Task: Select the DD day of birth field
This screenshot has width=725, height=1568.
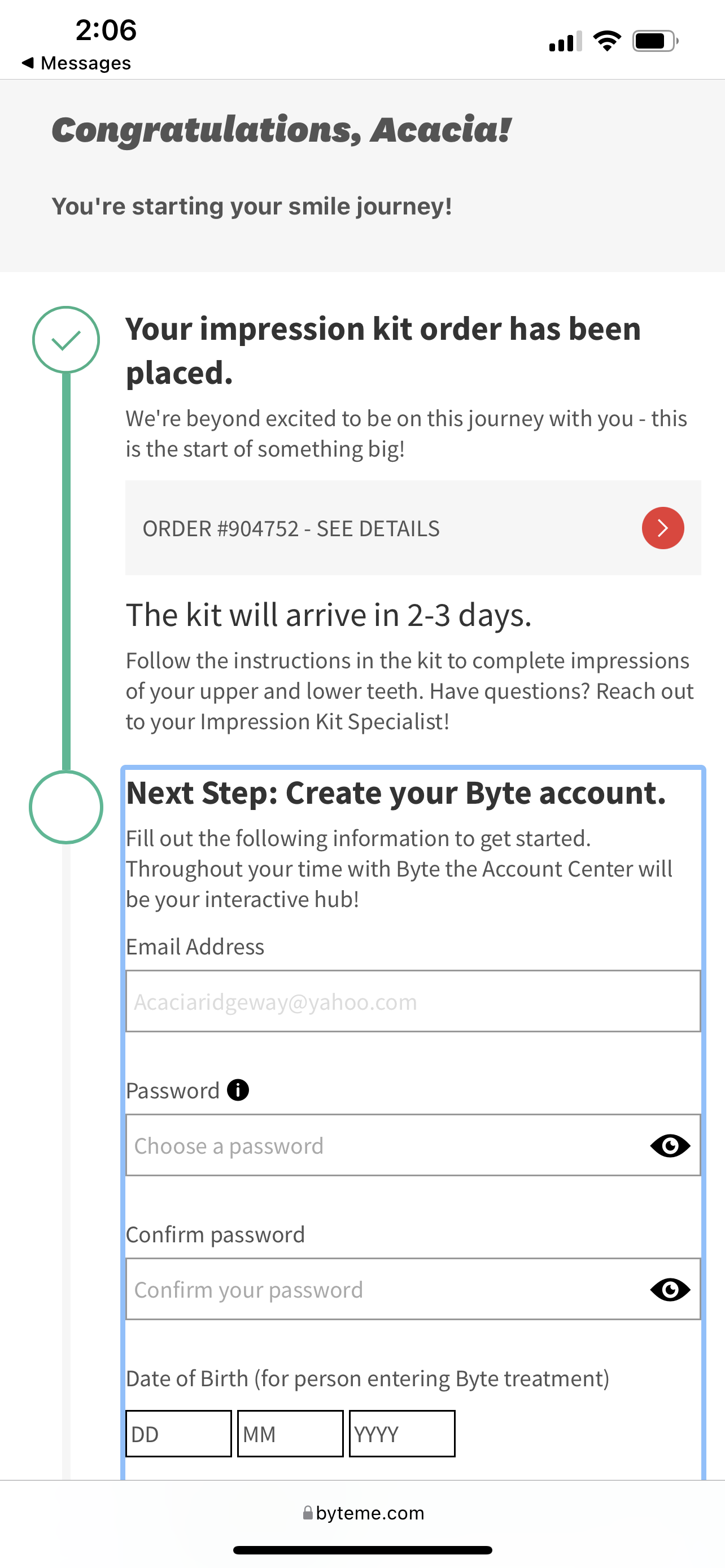Action: point(178,1434)
